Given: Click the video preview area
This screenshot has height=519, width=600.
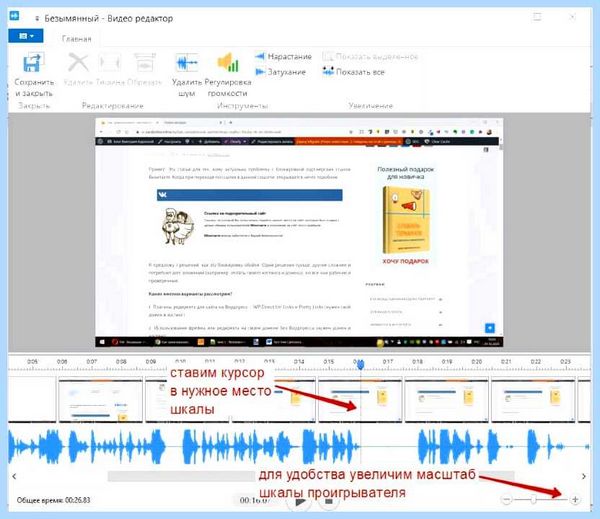Looking at the screenshot, I should point(299,233).
